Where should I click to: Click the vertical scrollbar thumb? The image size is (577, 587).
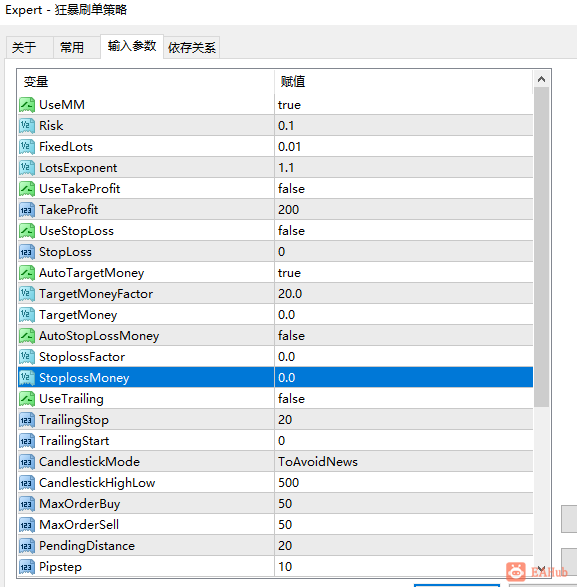[541, 247]
